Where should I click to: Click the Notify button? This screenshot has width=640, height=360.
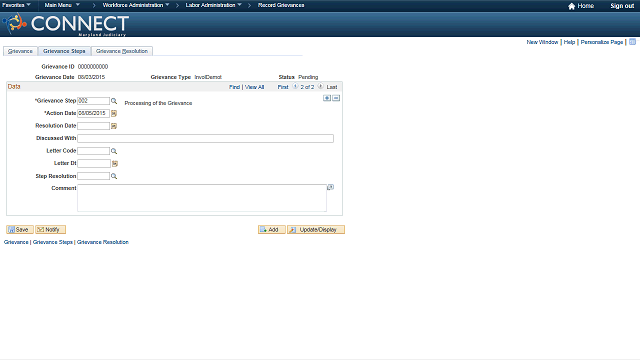(50, 229)
